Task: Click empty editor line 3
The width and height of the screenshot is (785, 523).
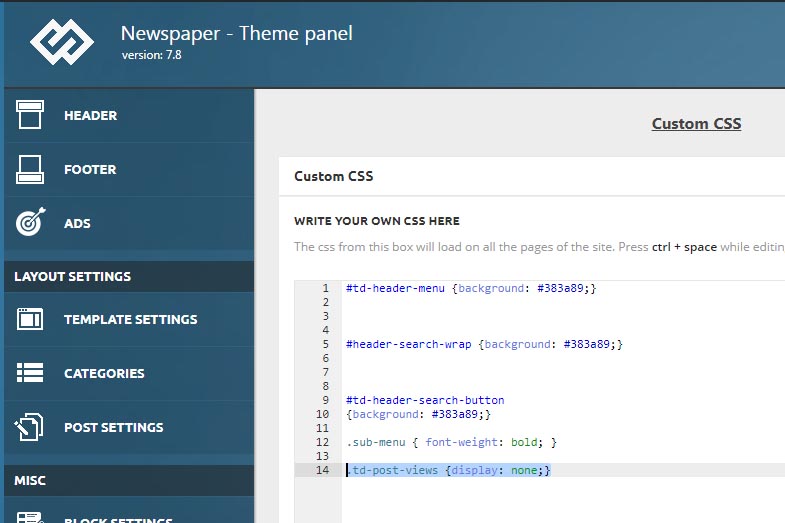Action: pos(564,316)
